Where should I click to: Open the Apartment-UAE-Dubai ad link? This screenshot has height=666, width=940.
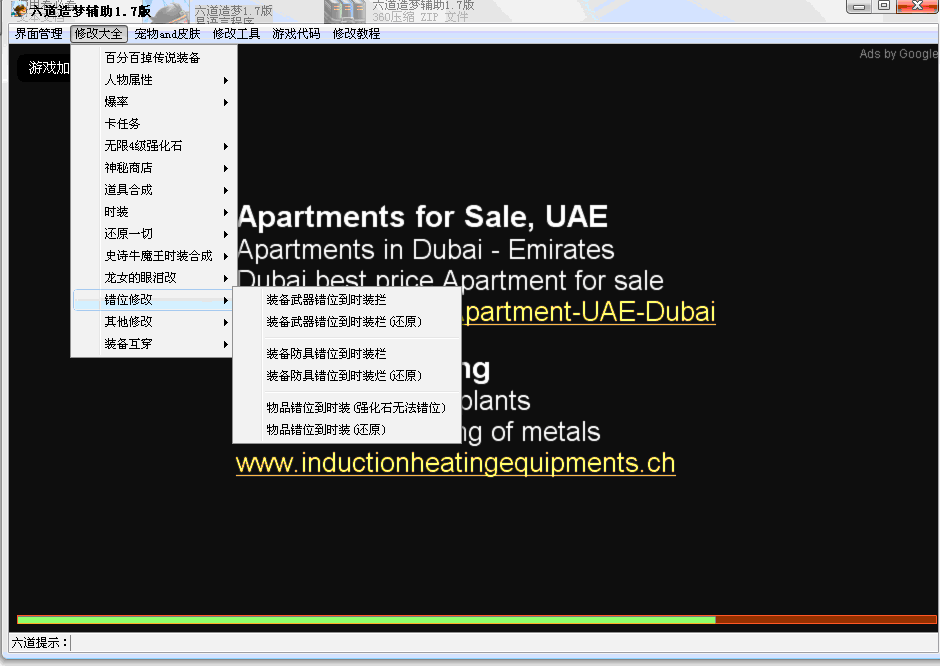[x=588, y=312]
